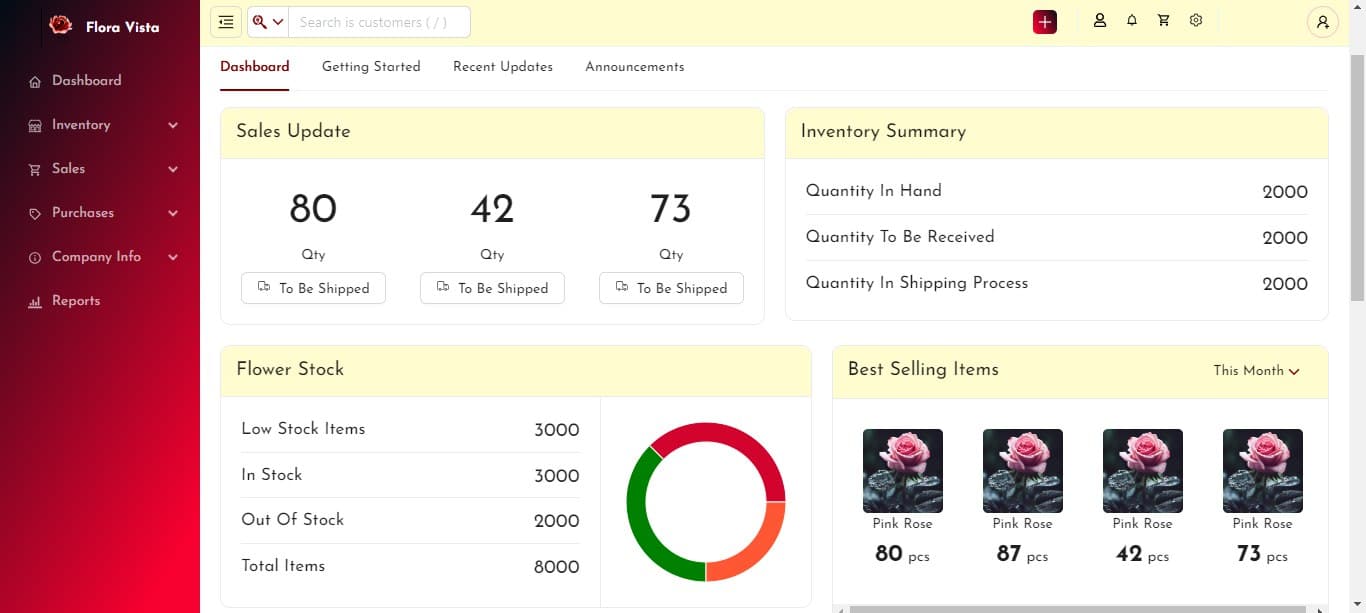
Task: Click the user profile avatar icon
Action: click(x=1322, y=22)
